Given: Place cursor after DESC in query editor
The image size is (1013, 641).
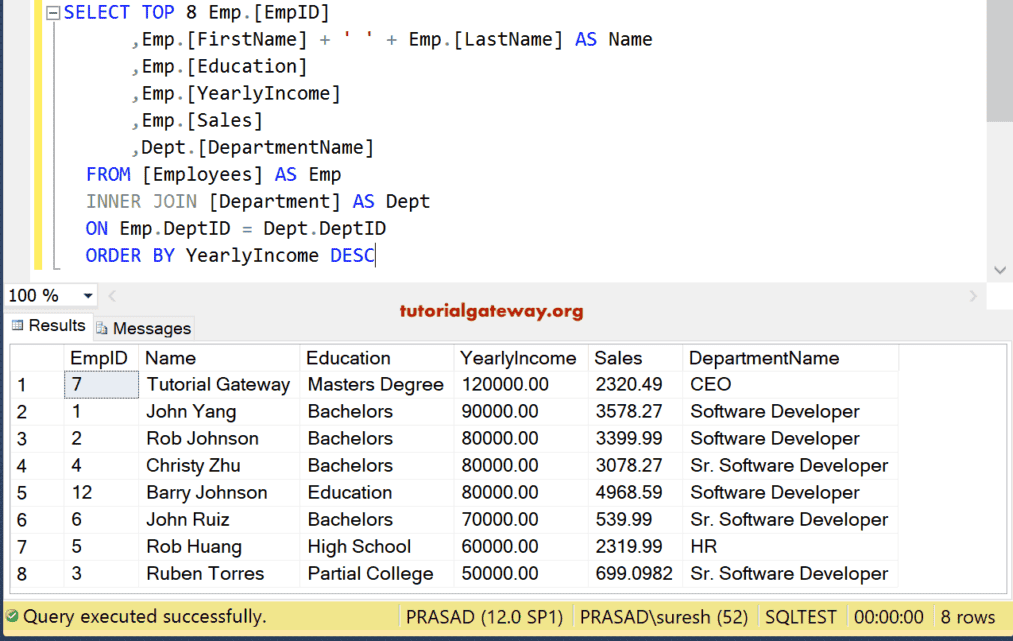Looking at the screenshot, I should pos(376,256).
